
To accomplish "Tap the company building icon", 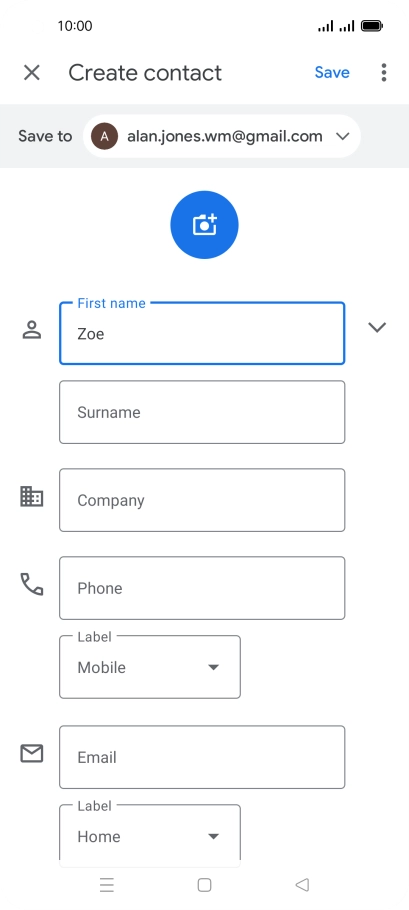I will point(32,497).
